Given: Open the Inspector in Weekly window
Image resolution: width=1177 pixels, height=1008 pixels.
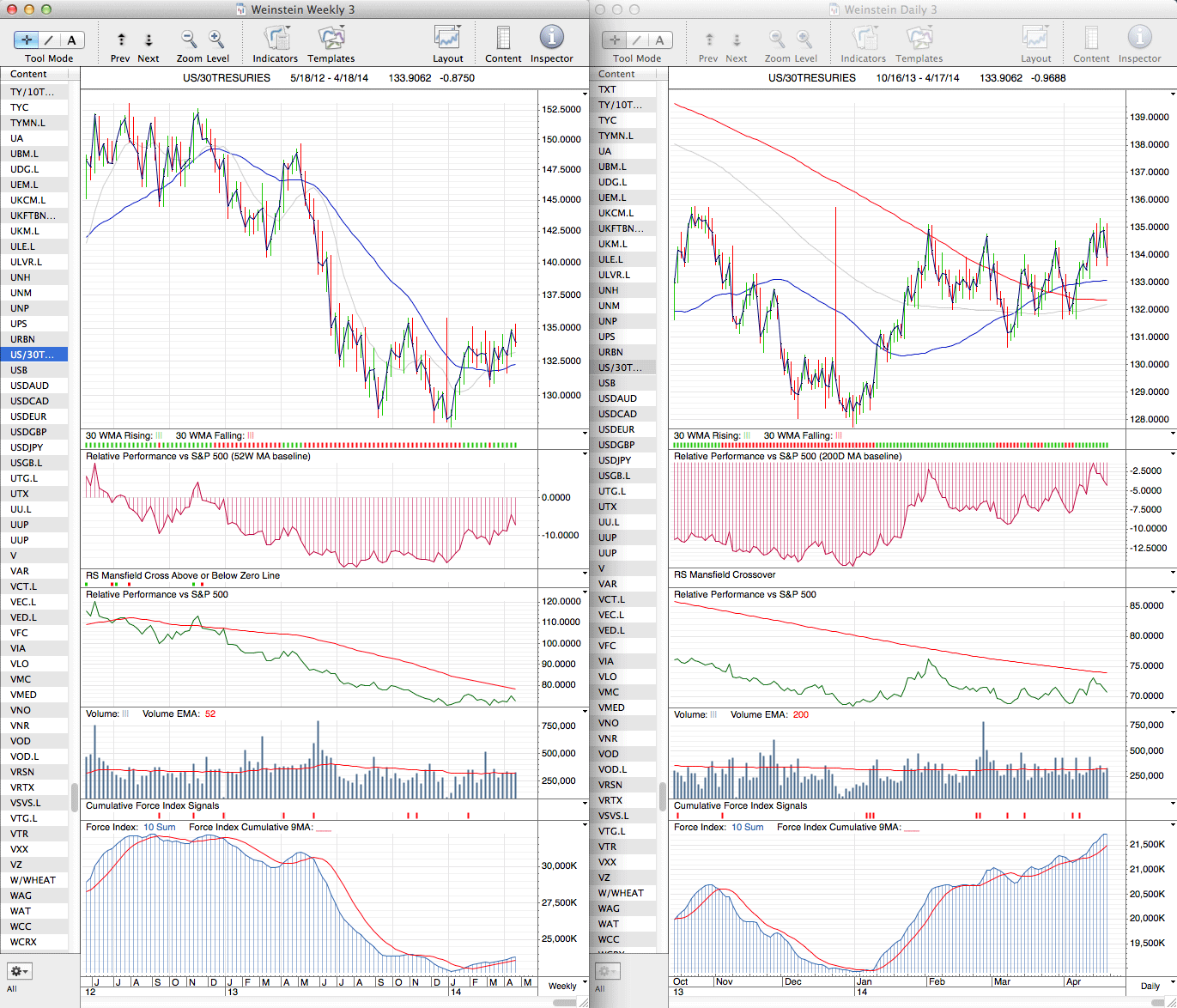Looking at the screenshot, I should coord(551,39).
